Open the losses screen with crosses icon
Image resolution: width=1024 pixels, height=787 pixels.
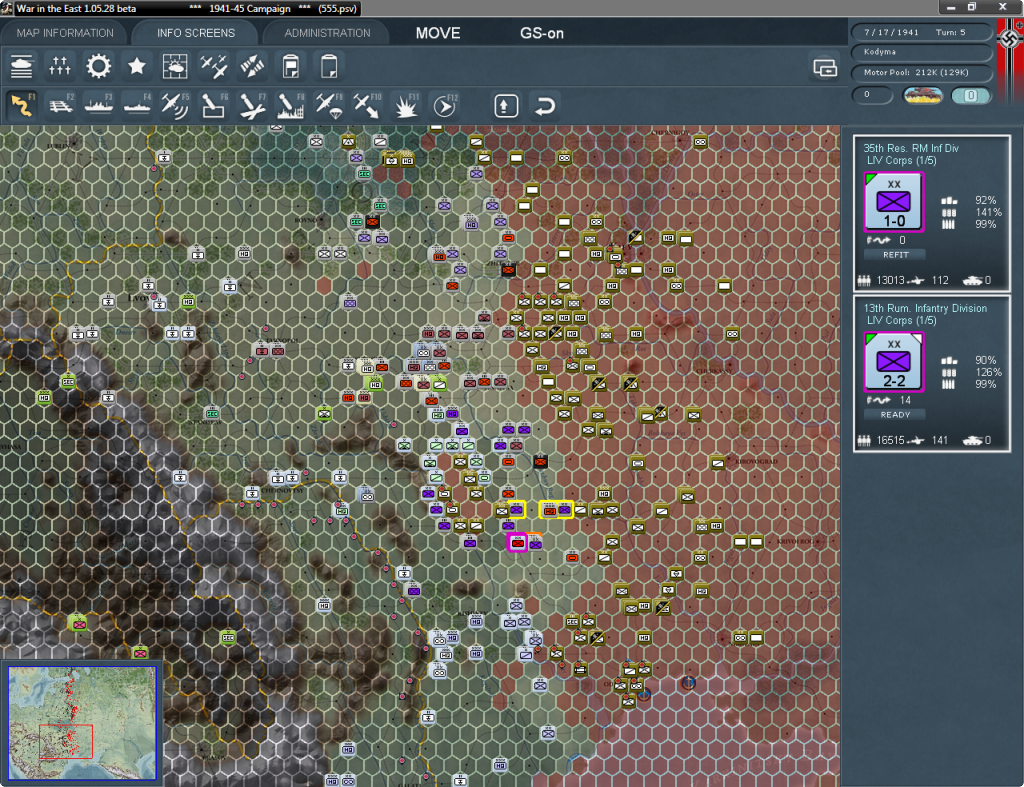pos(59,66)
